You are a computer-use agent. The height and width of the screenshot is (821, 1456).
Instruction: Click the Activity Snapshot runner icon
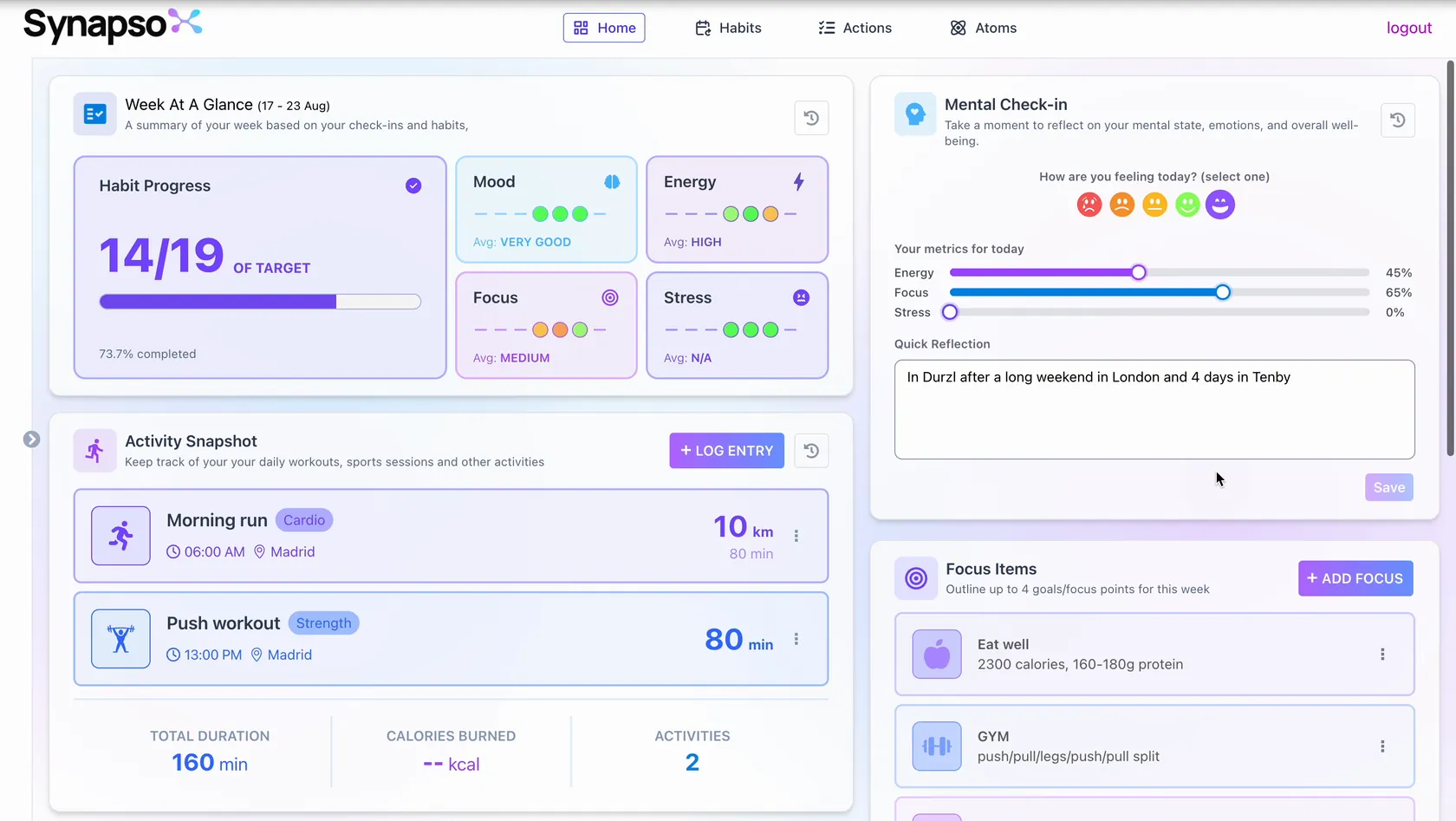coord(94,451)
